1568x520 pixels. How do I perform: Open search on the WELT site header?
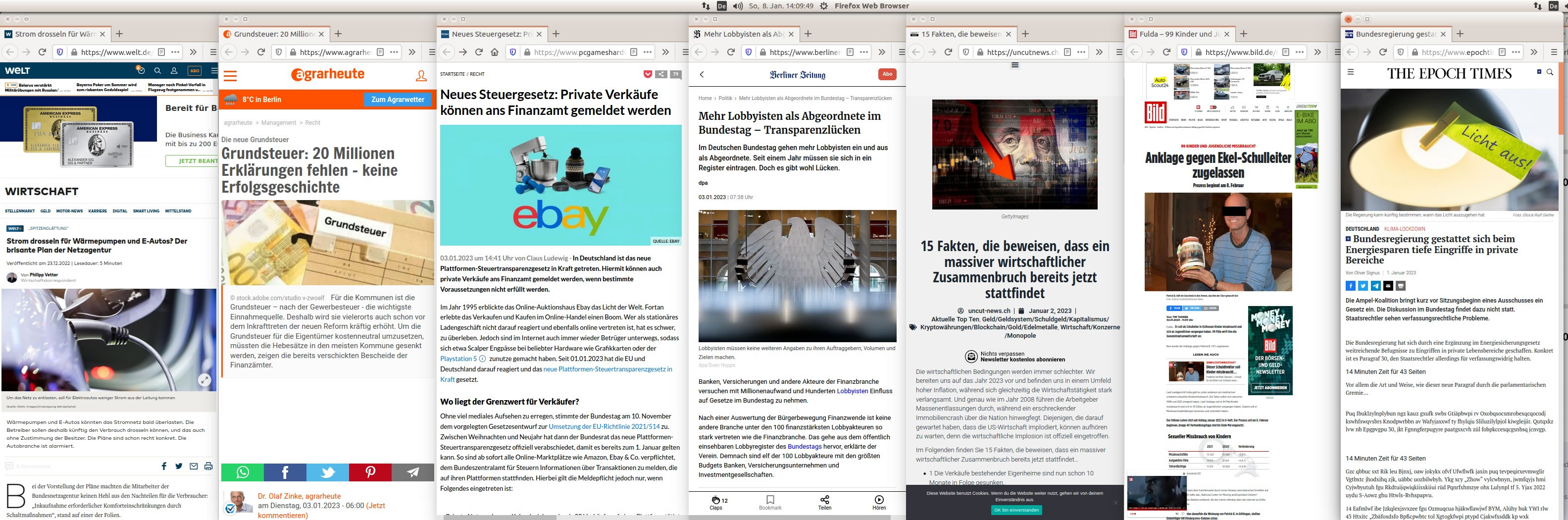click(x=157, y=71)
